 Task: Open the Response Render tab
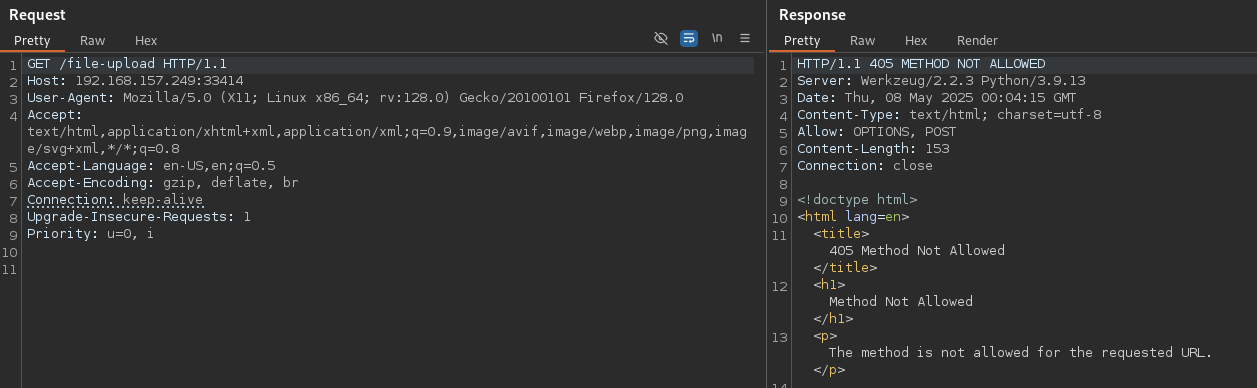click(977, 41)
